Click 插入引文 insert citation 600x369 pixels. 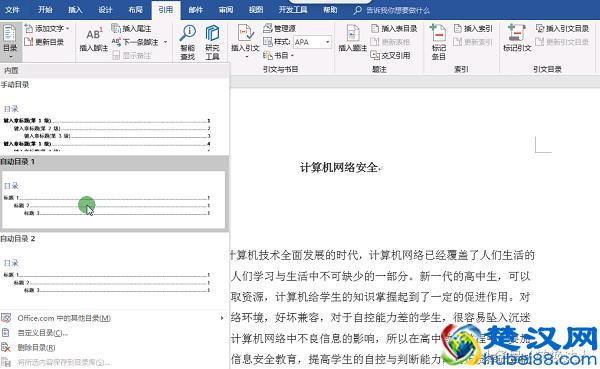pyautogui.click(x=245, y=41)
